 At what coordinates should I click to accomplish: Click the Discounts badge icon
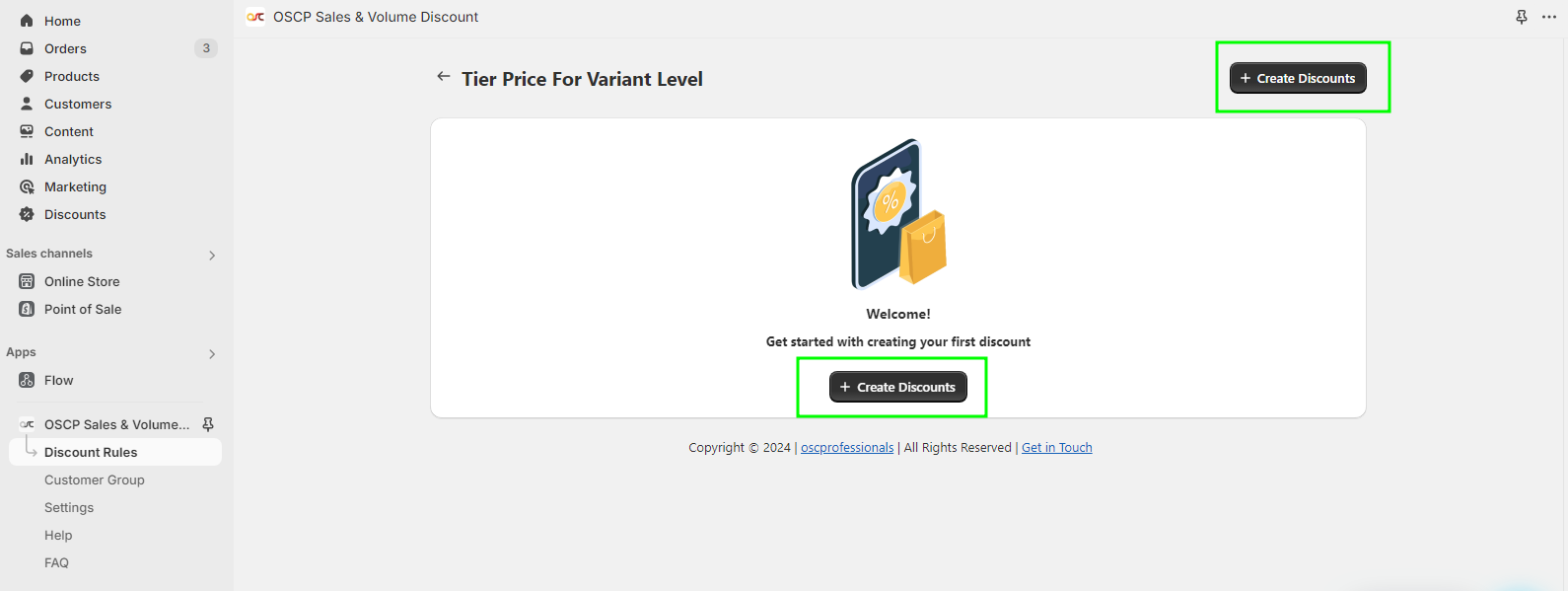[x=27, y=214]
